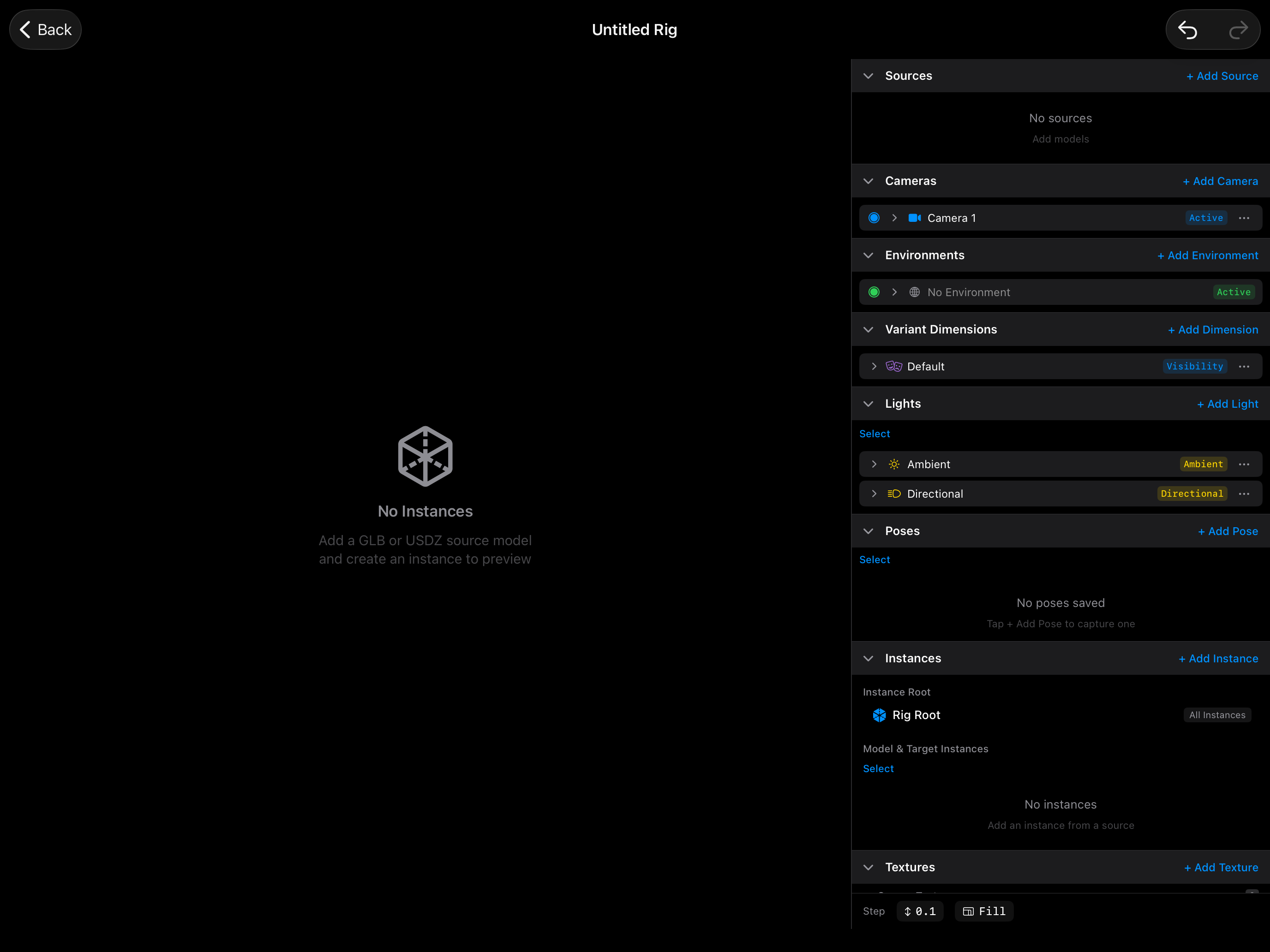
Task: Click the No Instances cube placeholder icon
Action: [x=425, y=456]
